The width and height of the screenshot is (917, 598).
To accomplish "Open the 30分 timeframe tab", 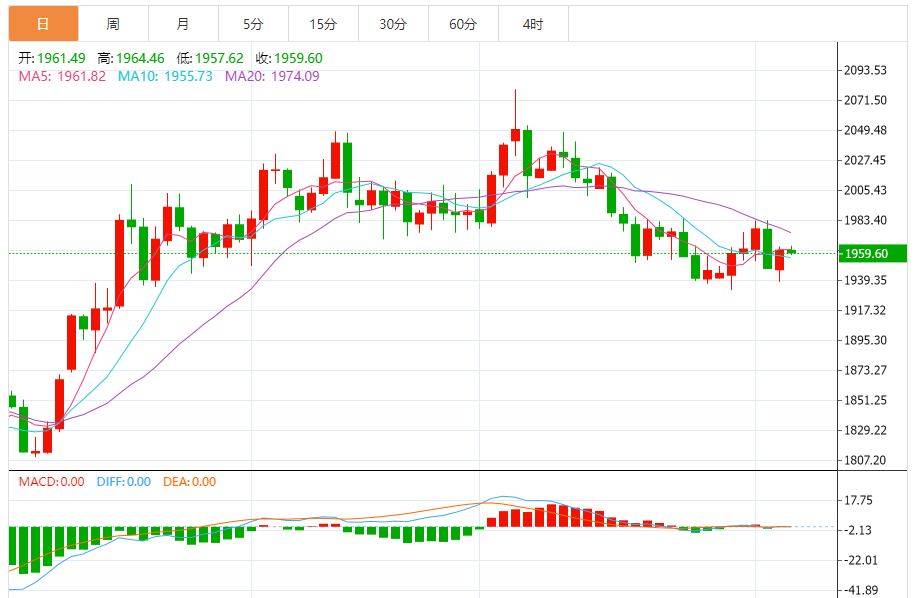I will click(x=394, y=24).
